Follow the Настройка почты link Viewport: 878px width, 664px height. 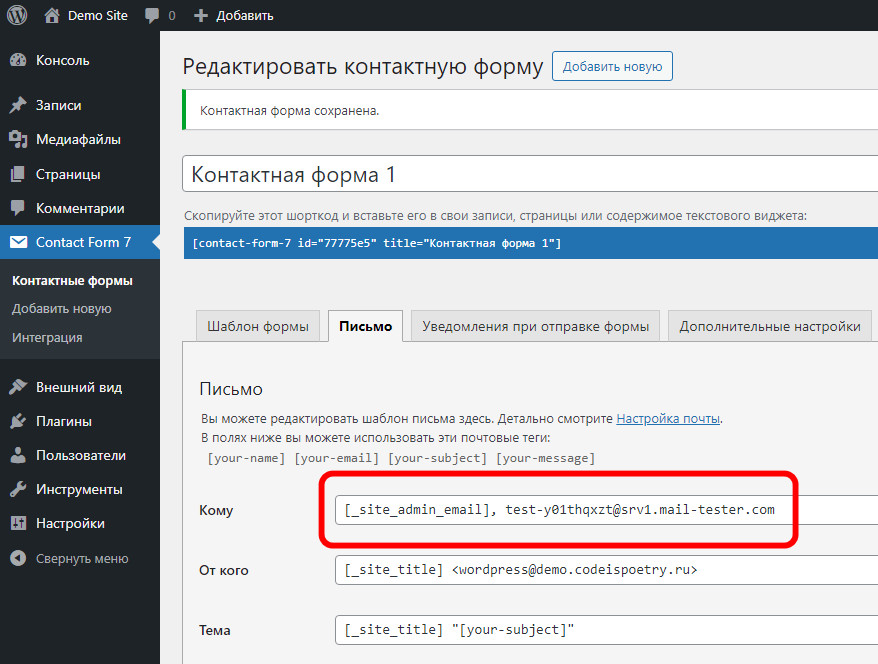[668, 418]
